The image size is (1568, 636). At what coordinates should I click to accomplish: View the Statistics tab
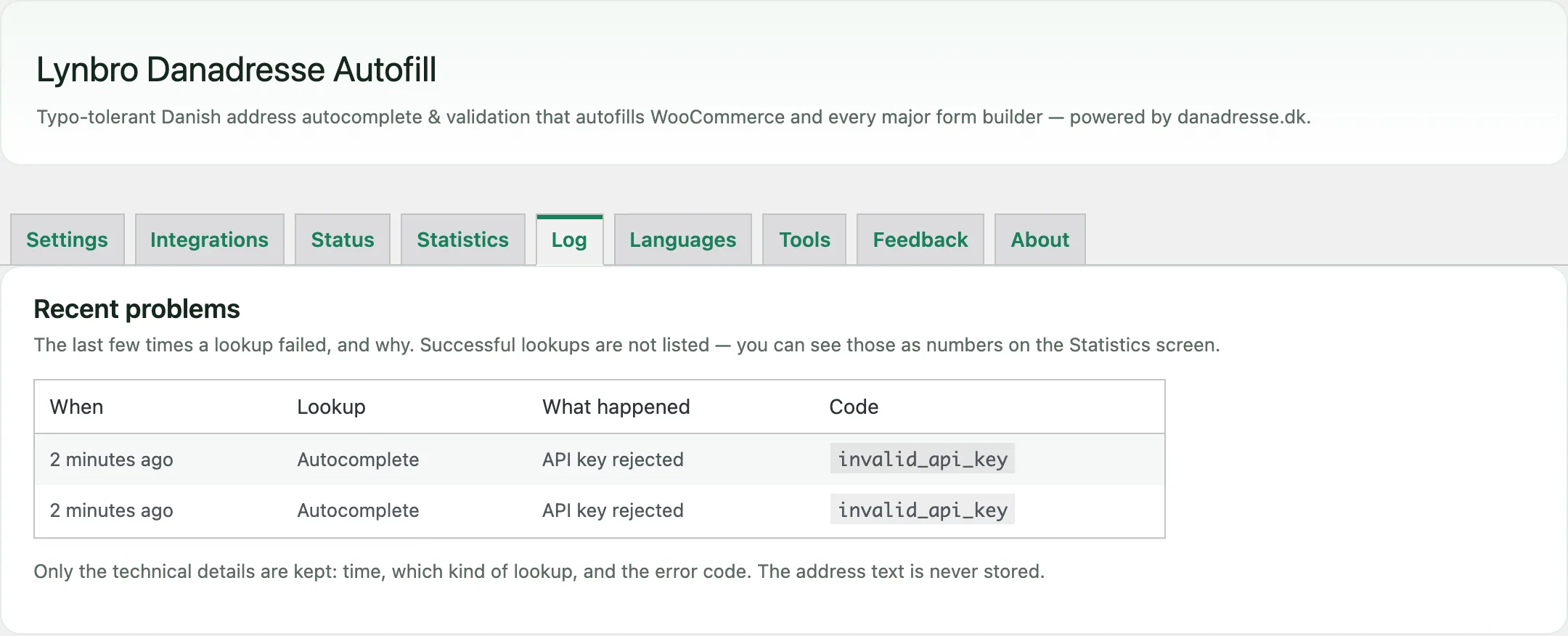(463, 240)
